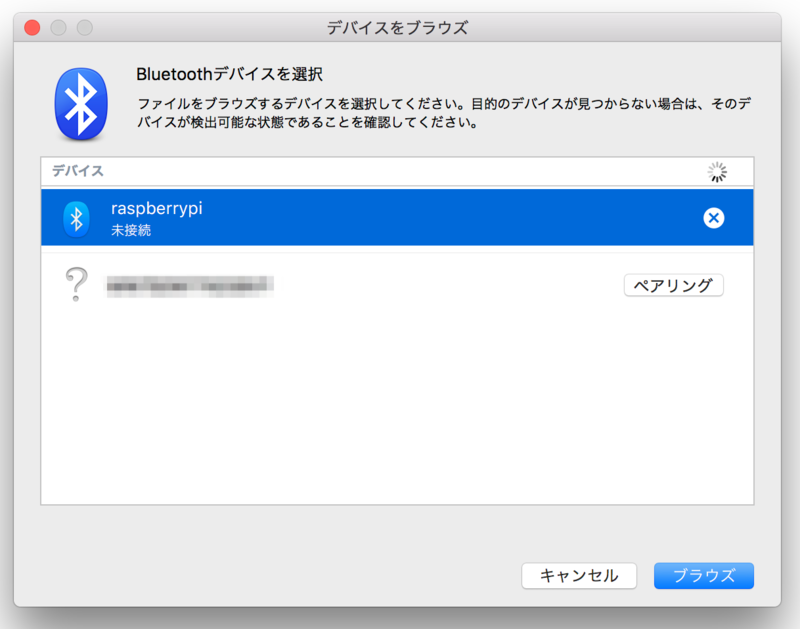Remove raspberrypi with the X icon
The height and width of the screenshot is (629, 800).
coord(713,218)
